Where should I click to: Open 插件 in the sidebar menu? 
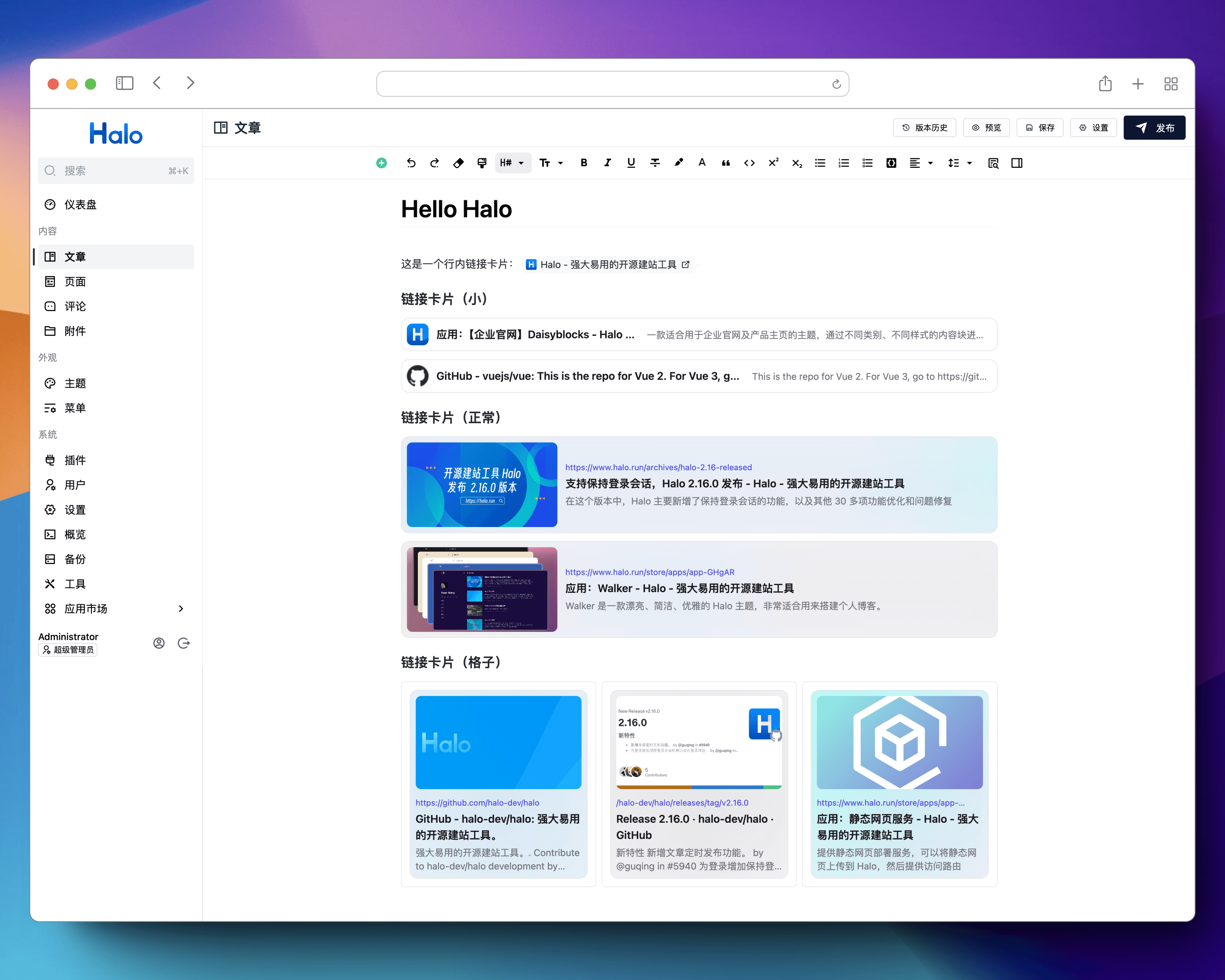75,460
